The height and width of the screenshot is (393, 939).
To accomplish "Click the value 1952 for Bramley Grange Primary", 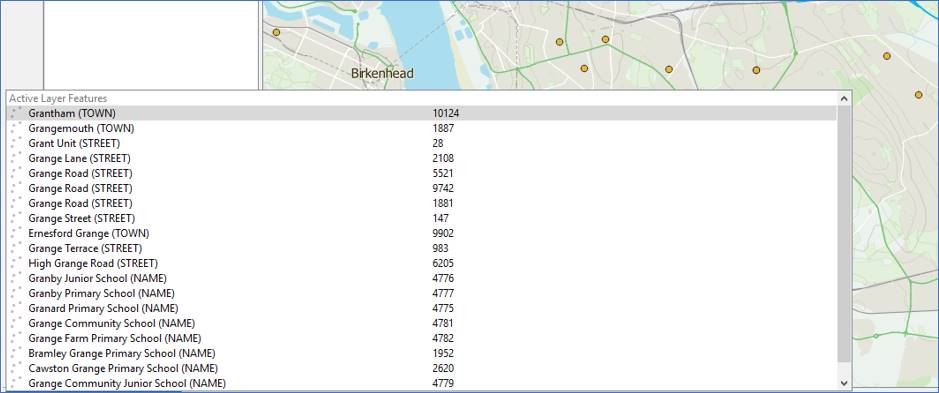I will point(443,353).
